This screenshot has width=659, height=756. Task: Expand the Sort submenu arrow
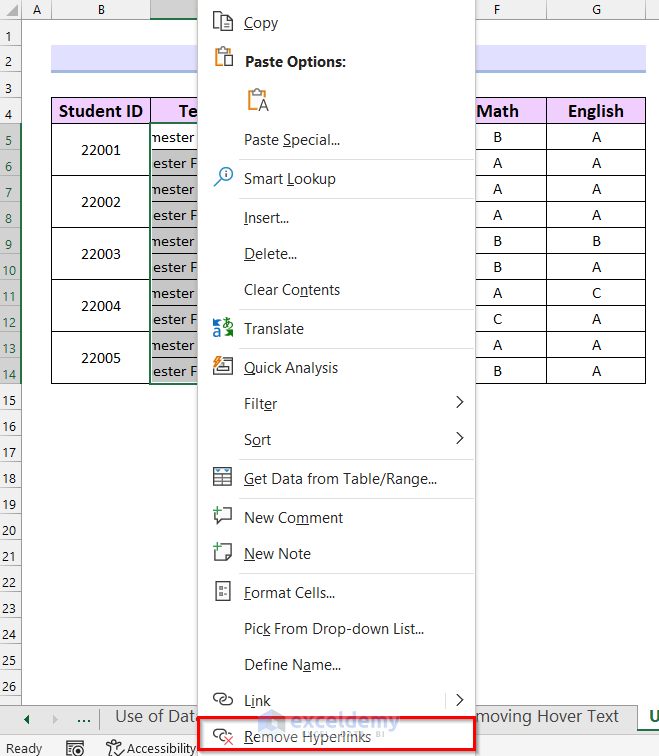pos(459,439)
